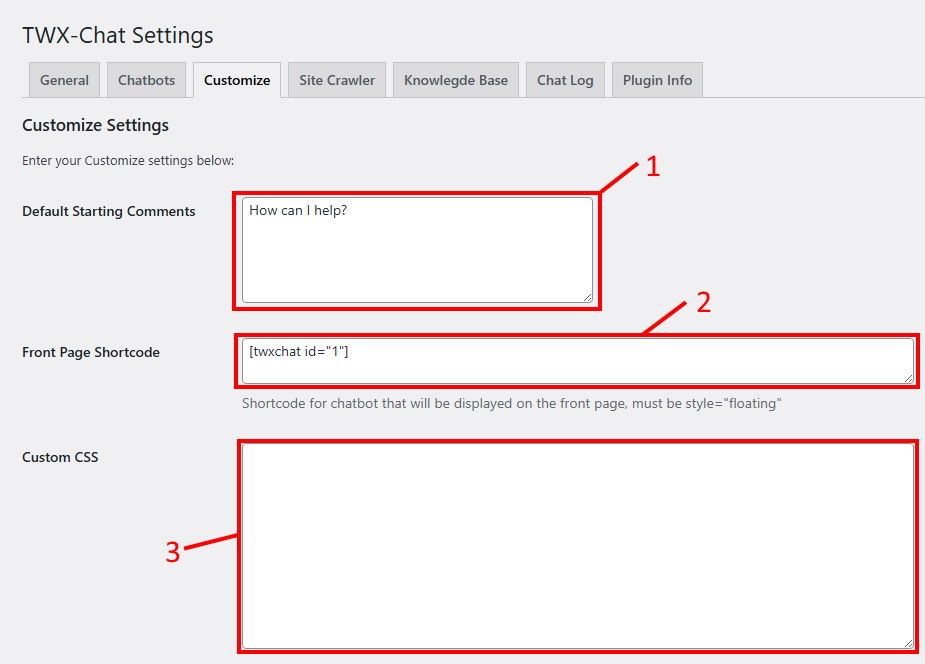The width and height of the screenshot is (925, 664).
Task: Open the Knowlegde Base tab
Action: click(x=456, y=80)
